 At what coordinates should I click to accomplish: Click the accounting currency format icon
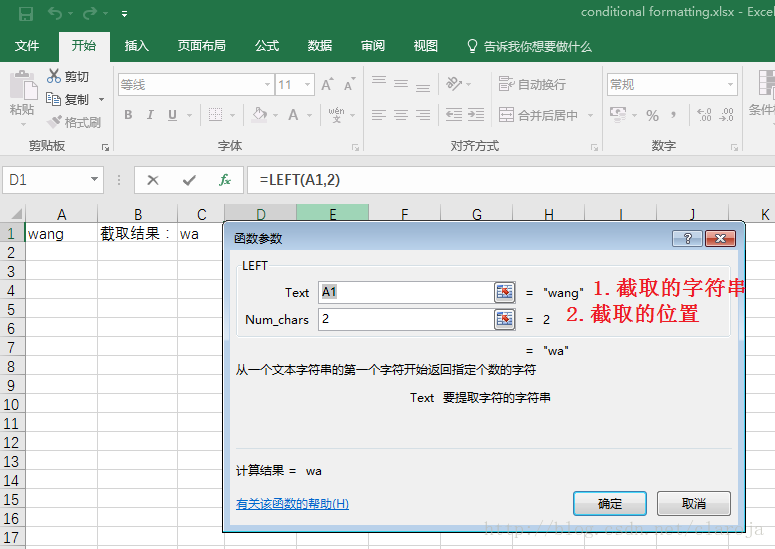(x=618, y=115)
